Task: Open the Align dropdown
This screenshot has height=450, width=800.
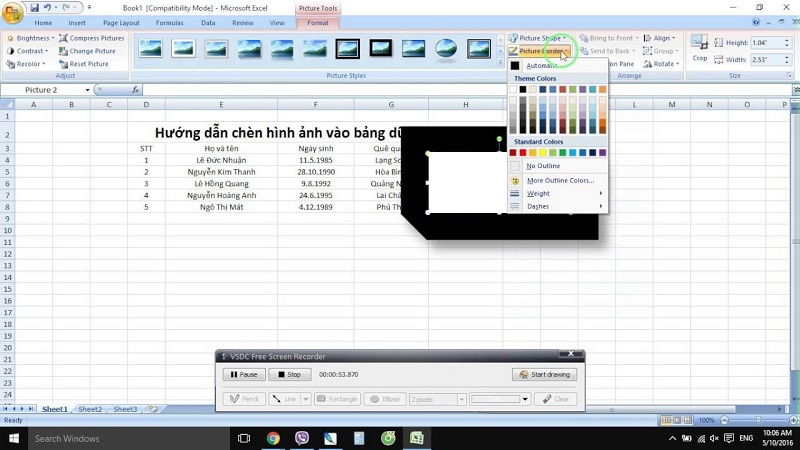Action: tap(659, 38)
